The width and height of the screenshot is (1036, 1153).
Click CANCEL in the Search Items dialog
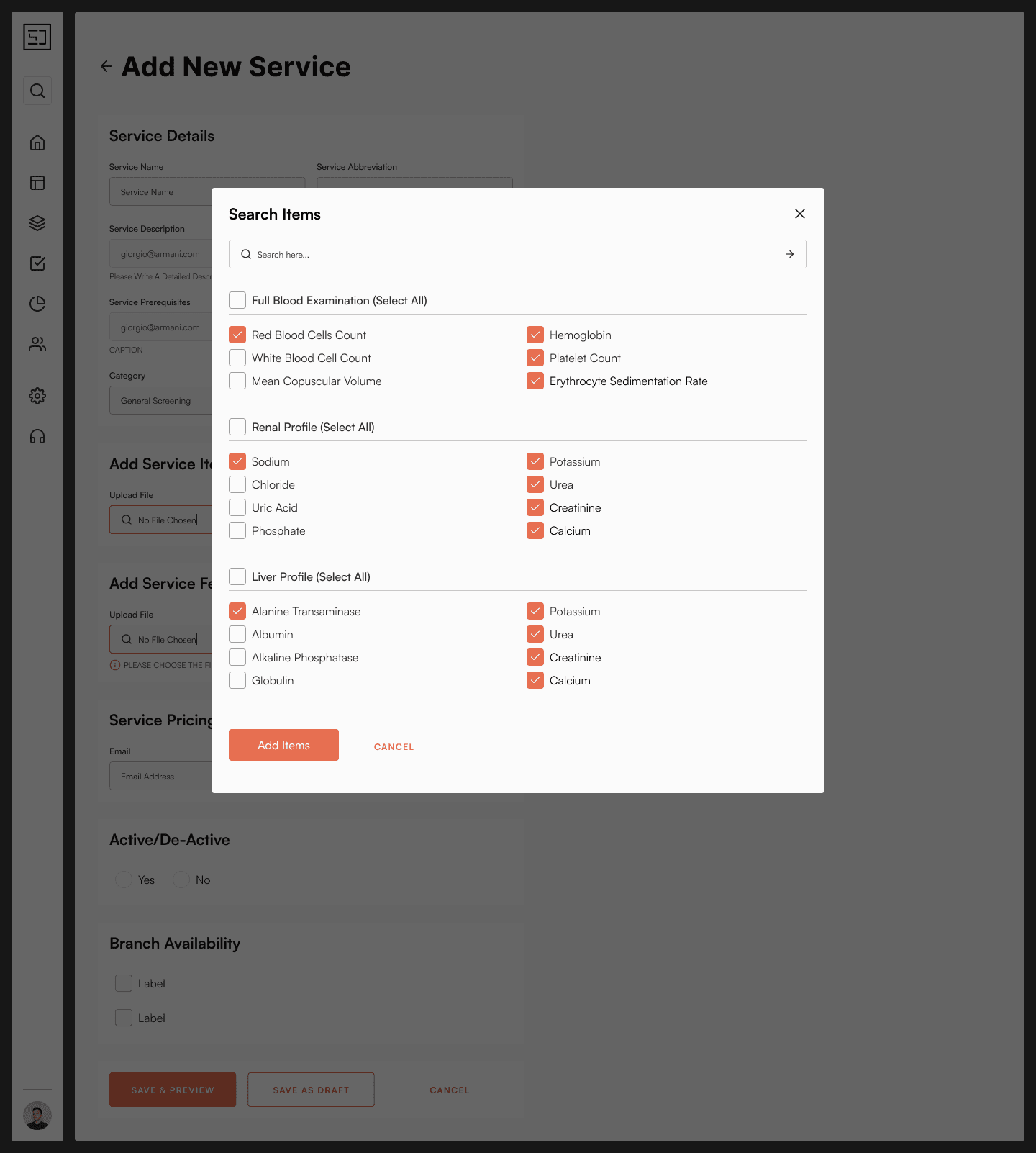pos(394,746)
